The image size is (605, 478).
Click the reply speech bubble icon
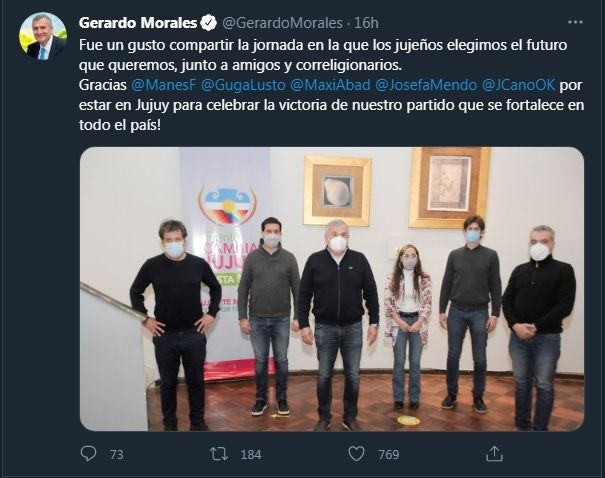[88, 454]
